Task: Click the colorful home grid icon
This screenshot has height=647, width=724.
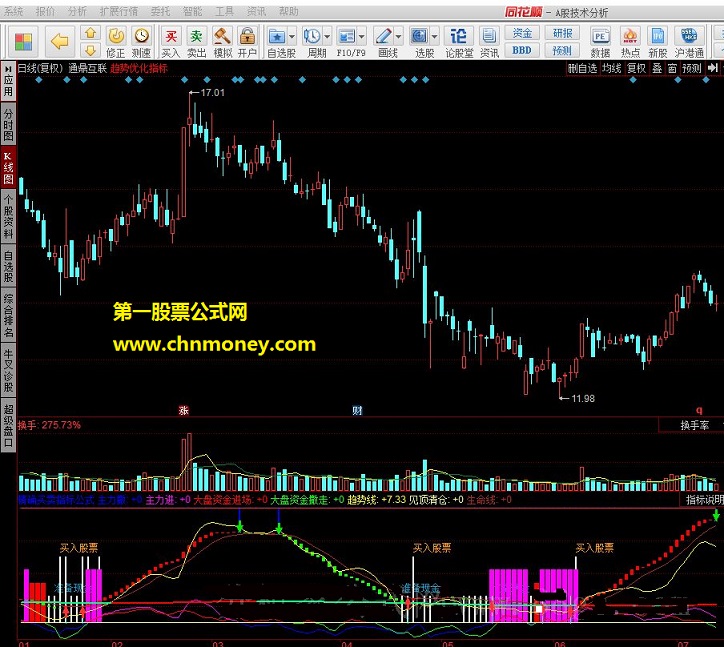Action: 23,42
